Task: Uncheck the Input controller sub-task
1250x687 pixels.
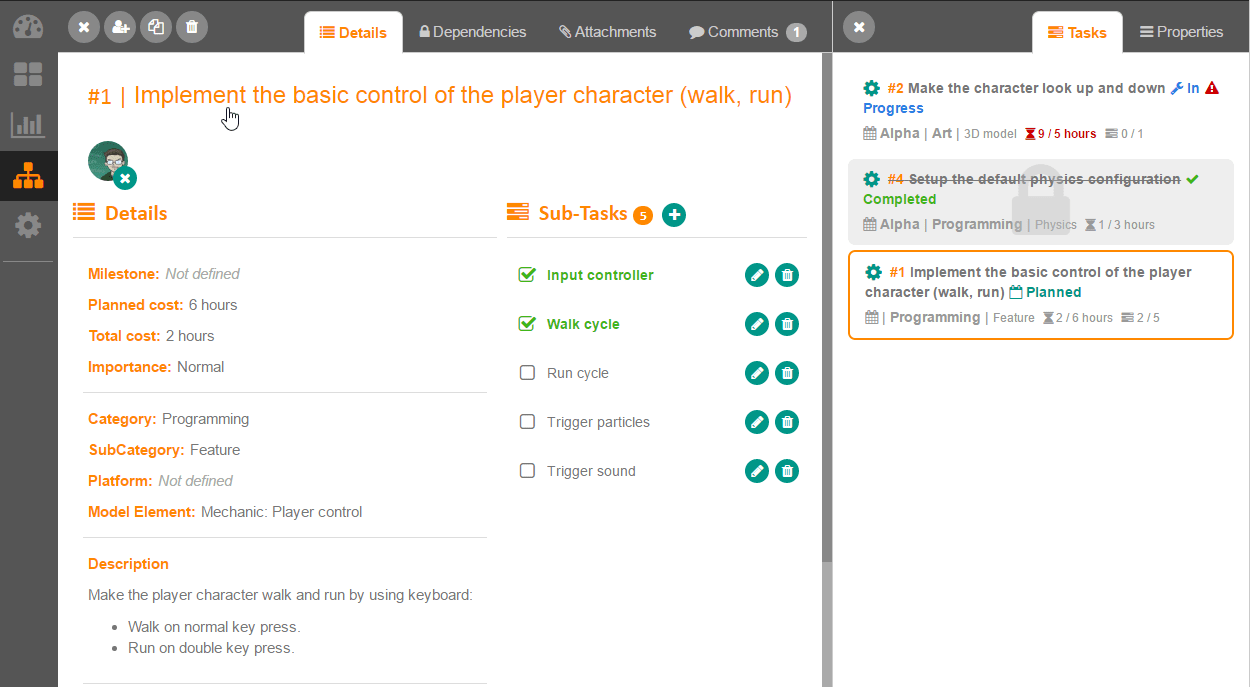Action: click(527, 275)
